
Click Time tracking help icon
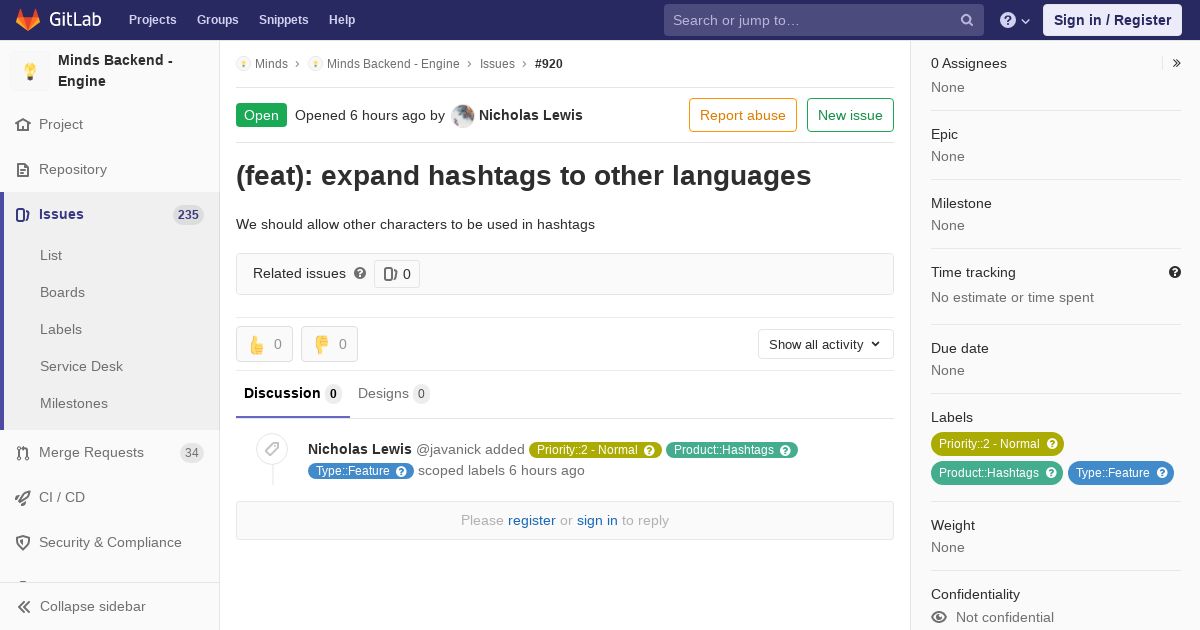[x=1174, y=272]
